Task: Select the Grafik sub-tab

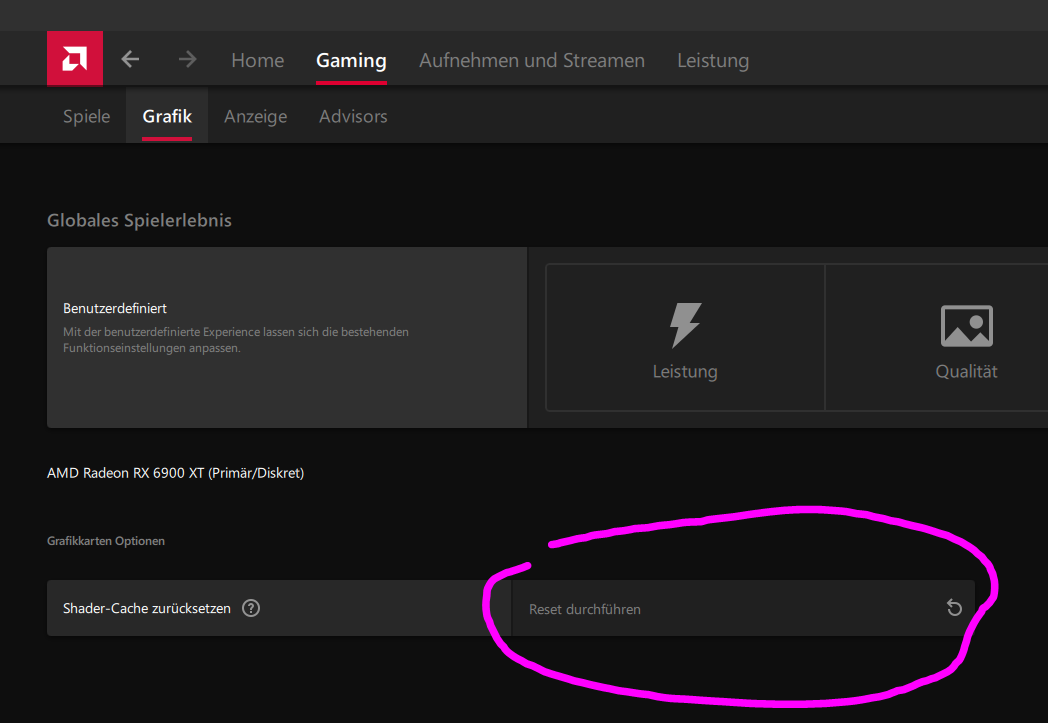Action: 167,116
